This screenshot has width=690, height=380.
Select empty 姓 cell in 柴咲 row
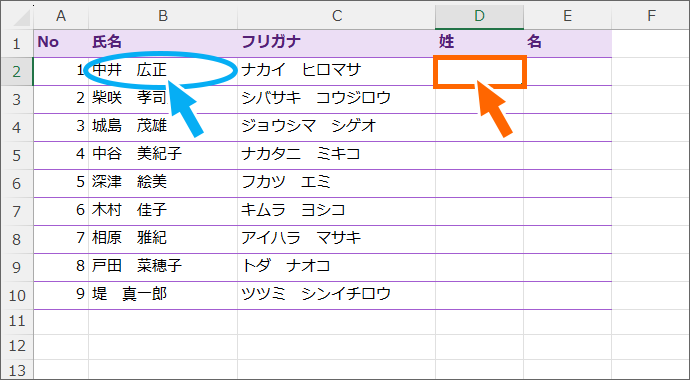coord(479,100)
